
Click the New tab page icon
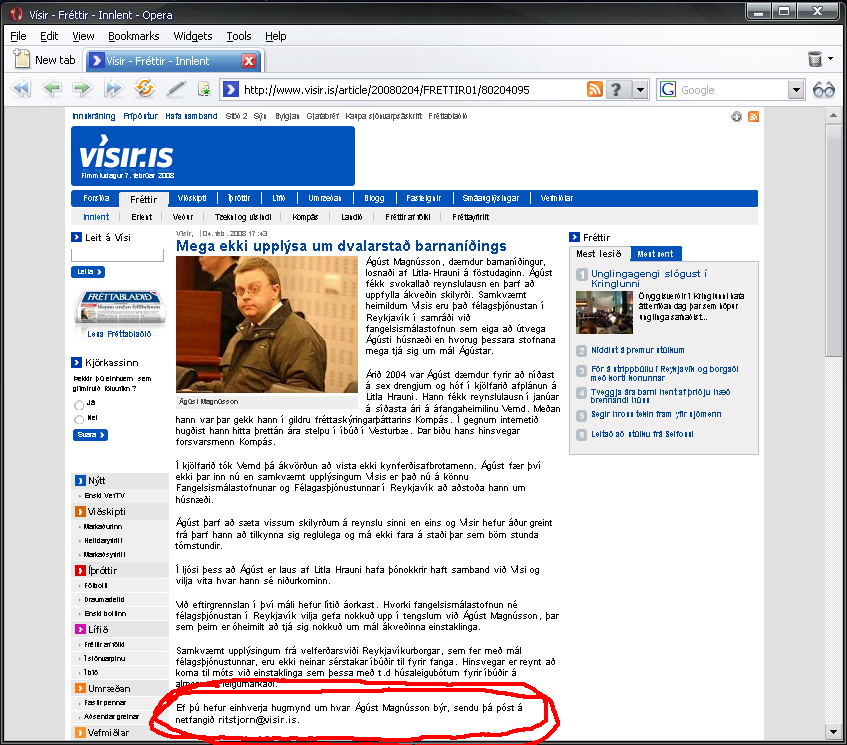tap(22, 59)
